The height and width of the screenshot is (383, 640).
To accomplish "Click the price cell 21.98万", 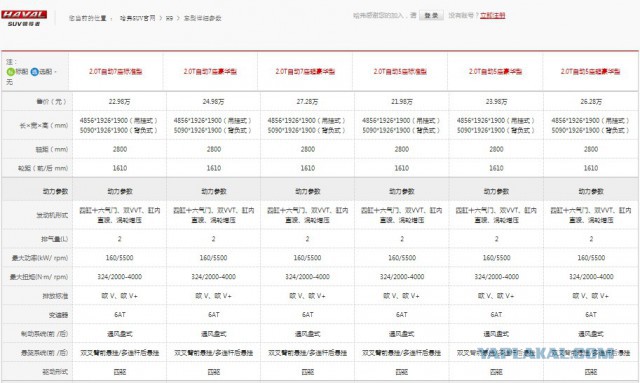I will [402, 101].
